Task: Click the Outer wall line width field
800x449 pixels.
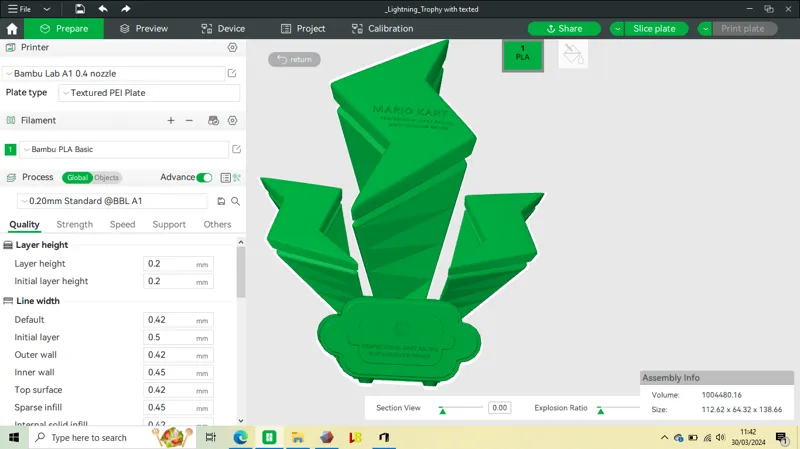Action: [x=178, y=355]
